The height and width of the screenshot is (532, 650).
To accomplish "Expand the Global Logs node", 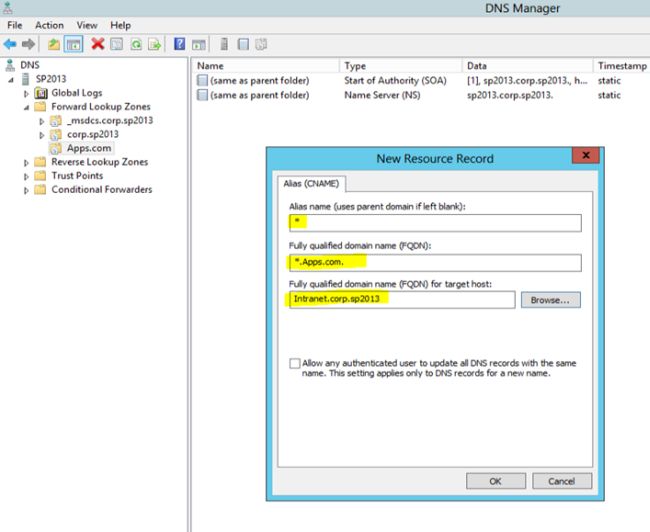I will click(26, 94).
